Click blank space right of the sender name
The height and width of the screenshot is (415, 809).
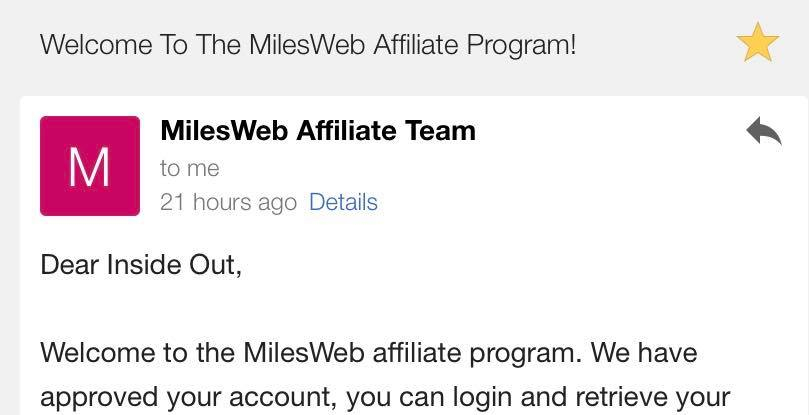pyautogui.click(x=600, y=131)
